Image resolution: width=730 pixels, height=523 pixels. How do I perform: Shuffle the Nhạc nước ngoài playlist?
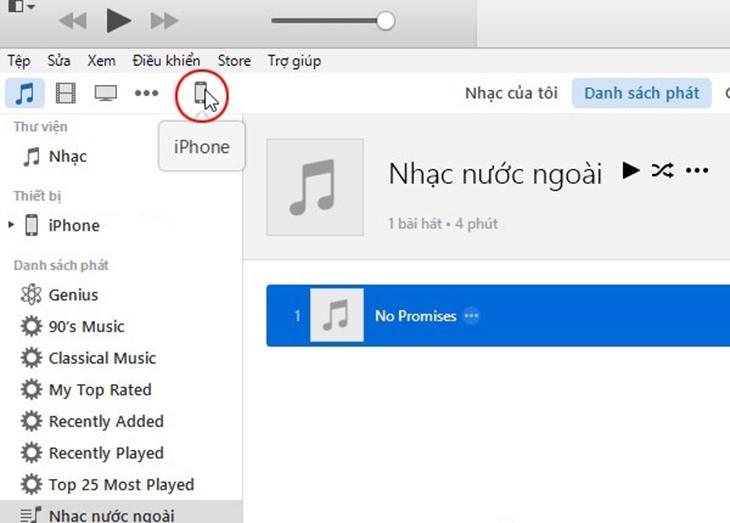pos(662,171)
